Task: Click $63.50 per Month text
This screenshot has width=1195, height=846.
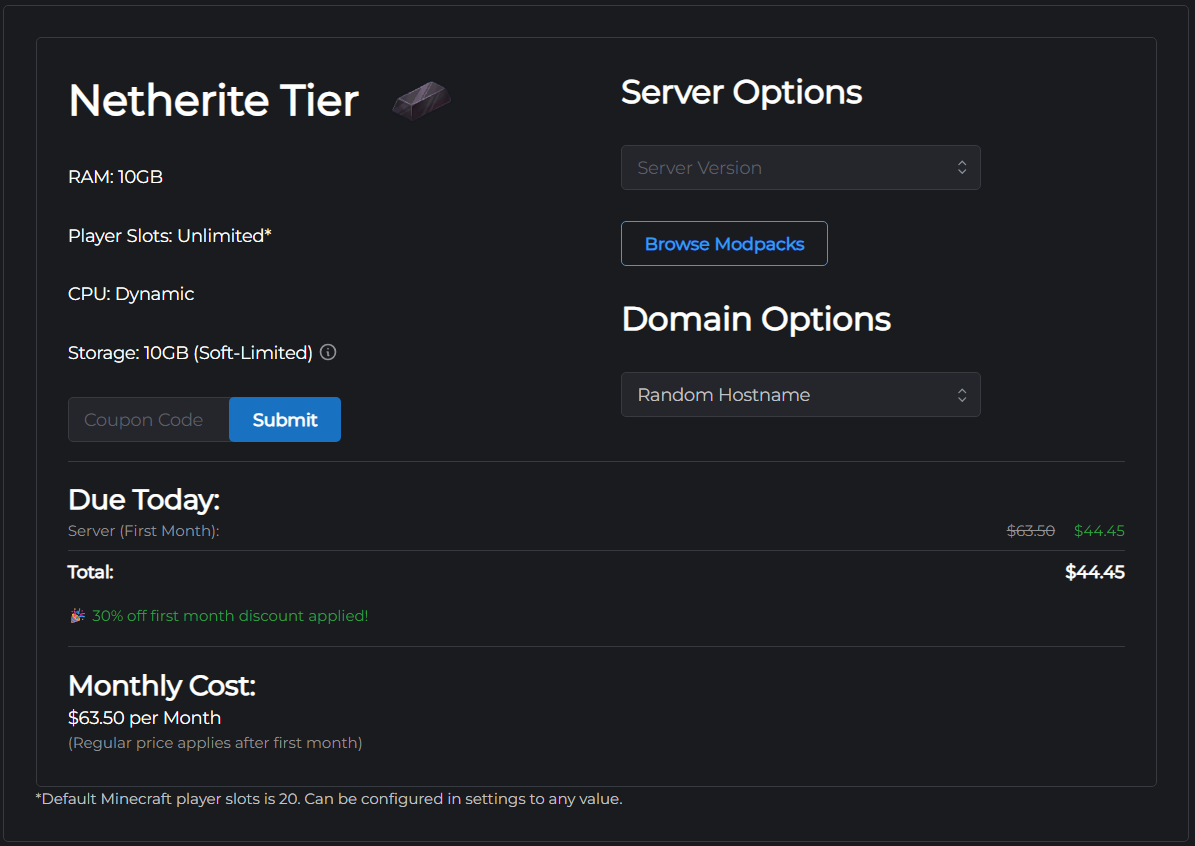Action: coord(144,718)
